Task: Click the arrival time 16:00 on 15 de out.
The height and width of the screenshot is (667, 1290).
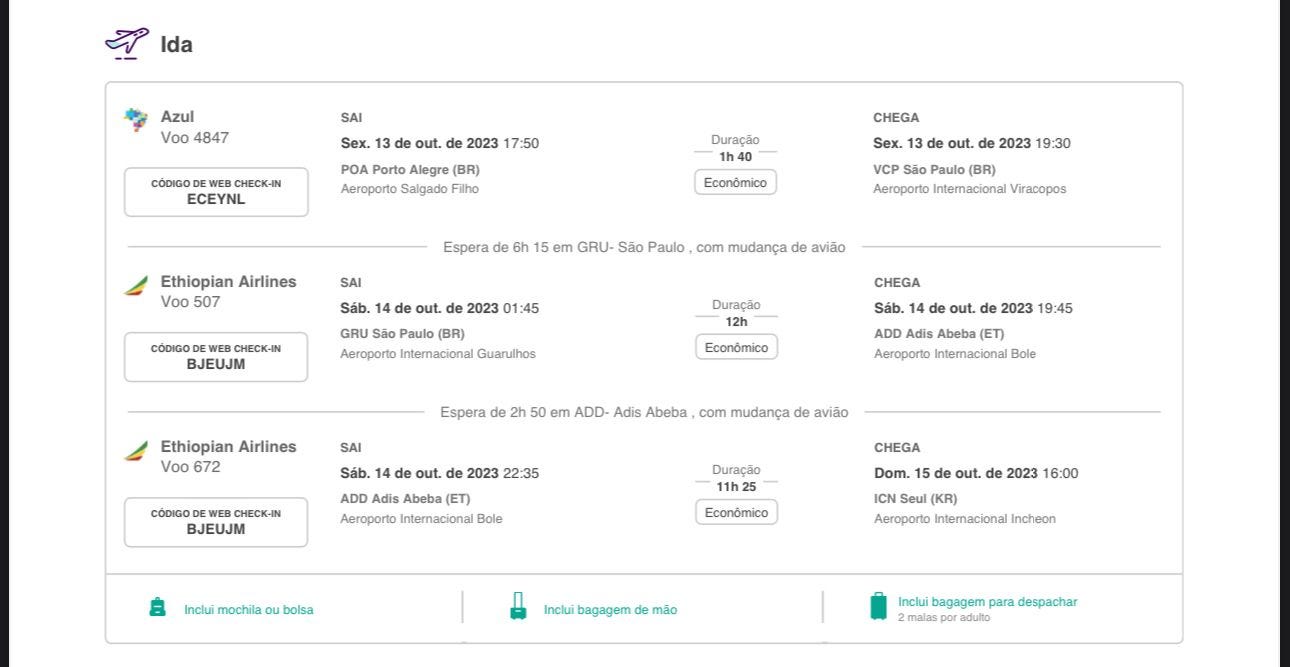Action: (1060, 473)
